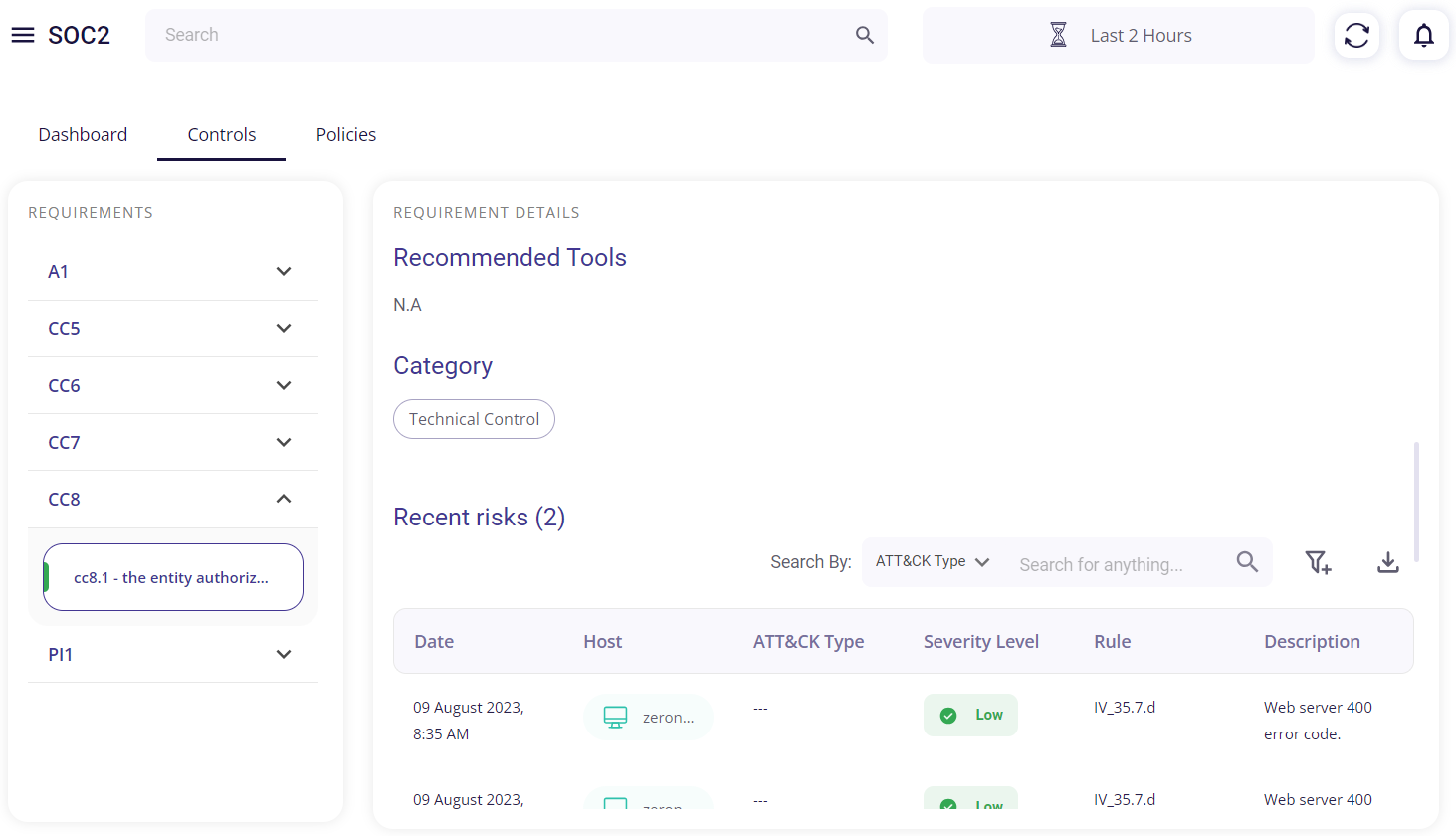Click the Severity Level column header
Screen dimensions: 1456x836
[981, 642]
